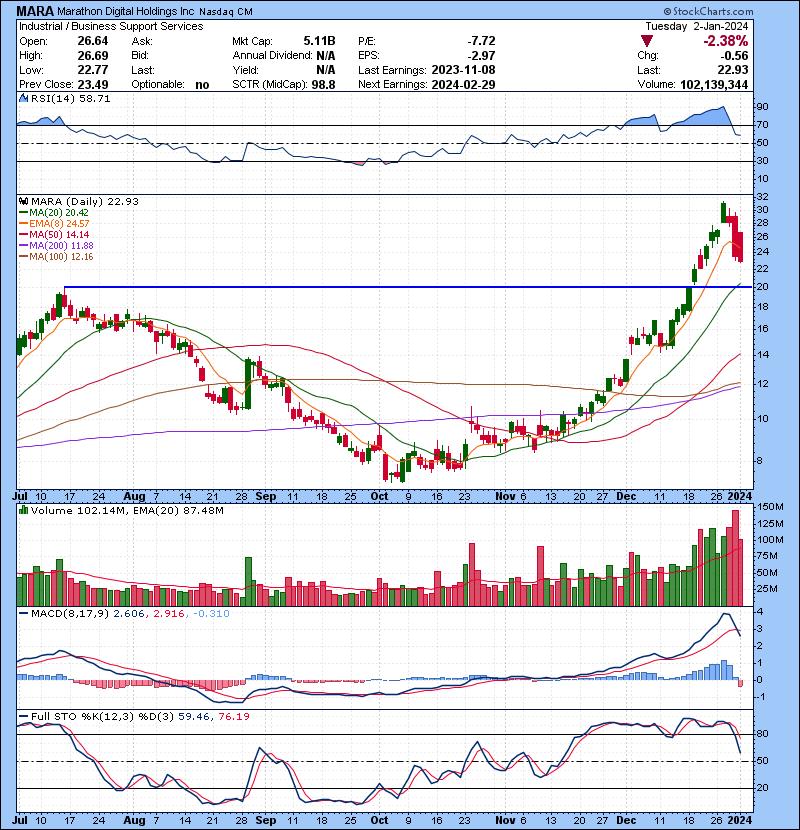Click the latest red candlestick on price chart
Viewport: 800px width, 830px height.
tap(740, 247)
